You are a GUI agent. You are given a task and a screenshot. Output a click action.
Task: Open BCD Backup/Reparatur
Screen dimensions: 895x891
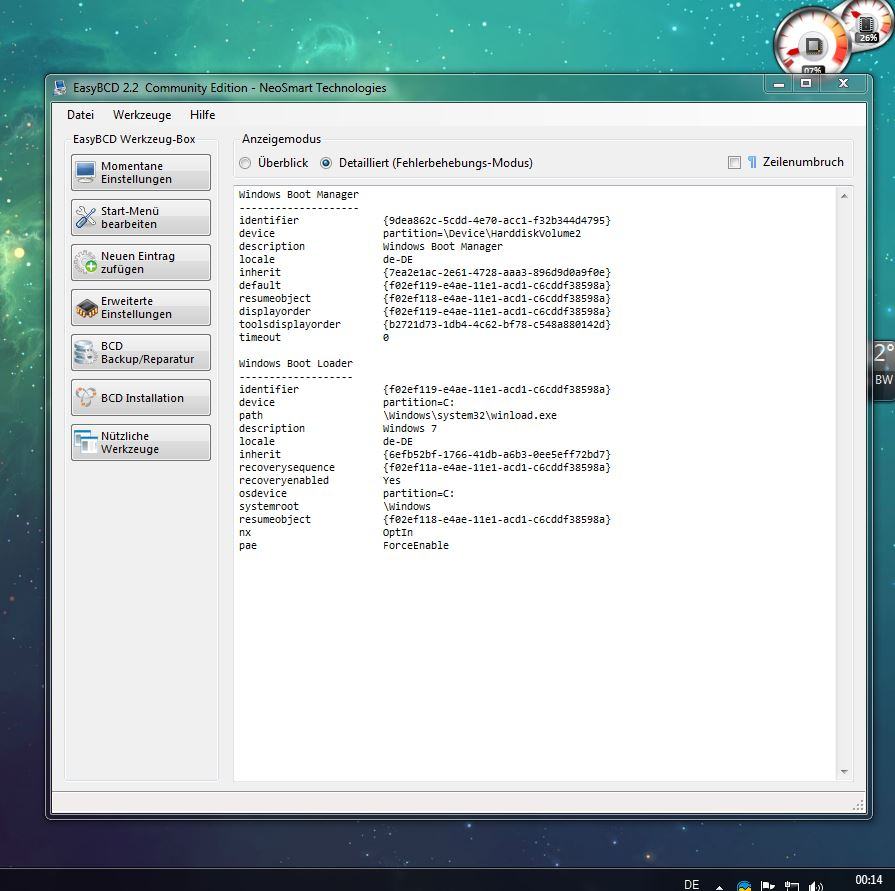(141, 353)
